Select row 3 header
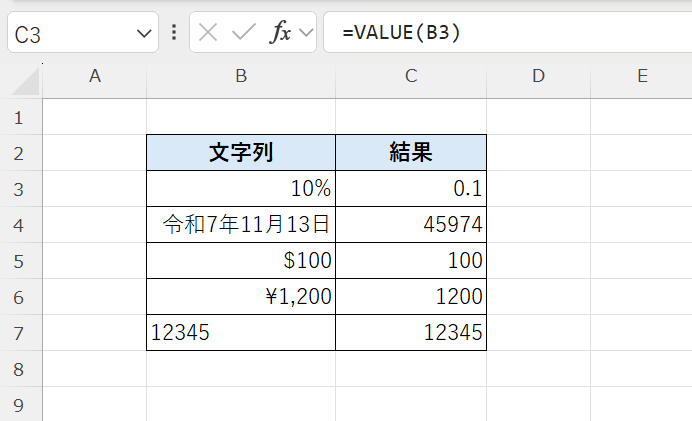 tap(20, 189)
